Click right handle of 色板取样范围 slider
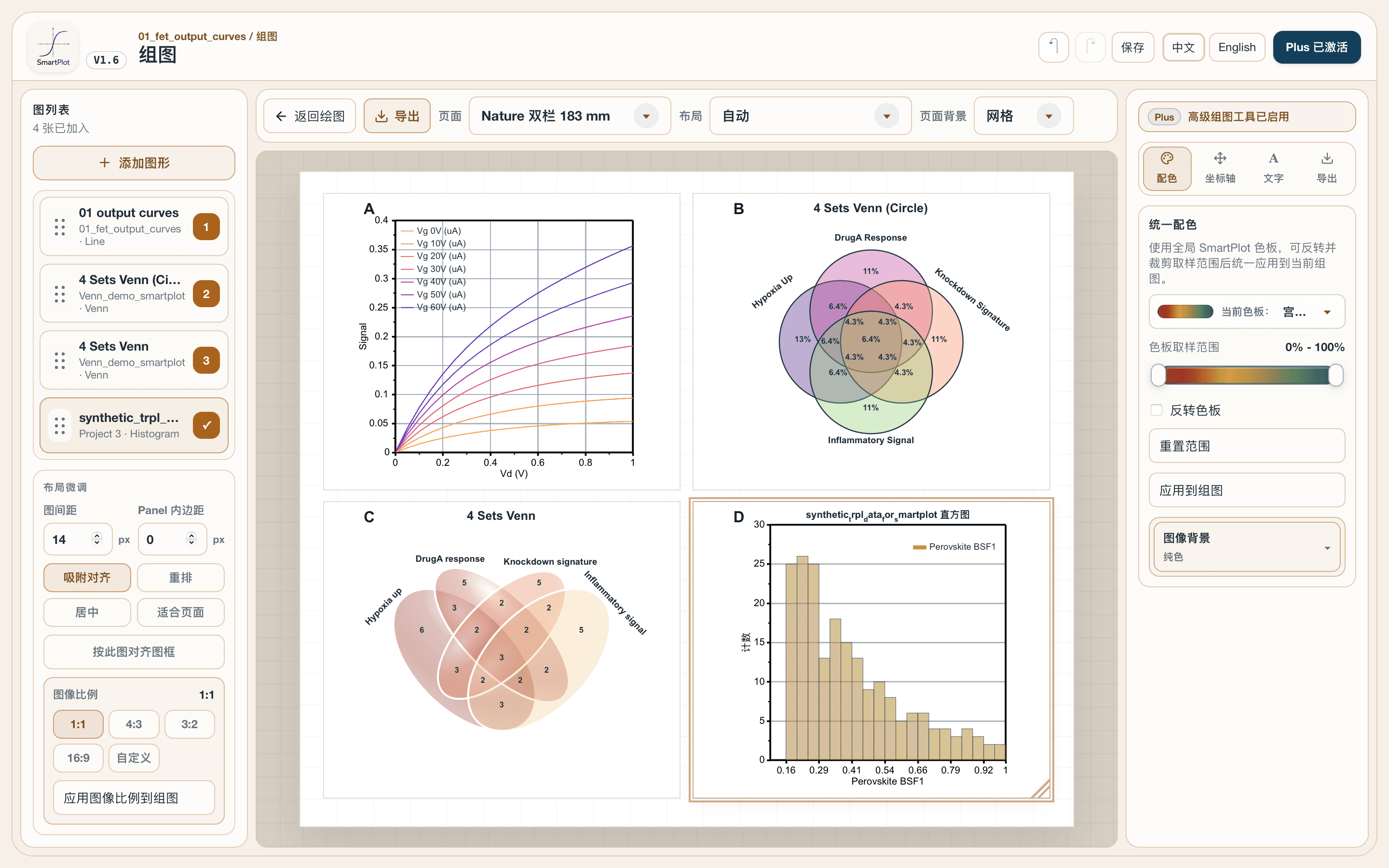Screen dimensions: 1389x868 pyautogui.click(x=1336, y=376)
